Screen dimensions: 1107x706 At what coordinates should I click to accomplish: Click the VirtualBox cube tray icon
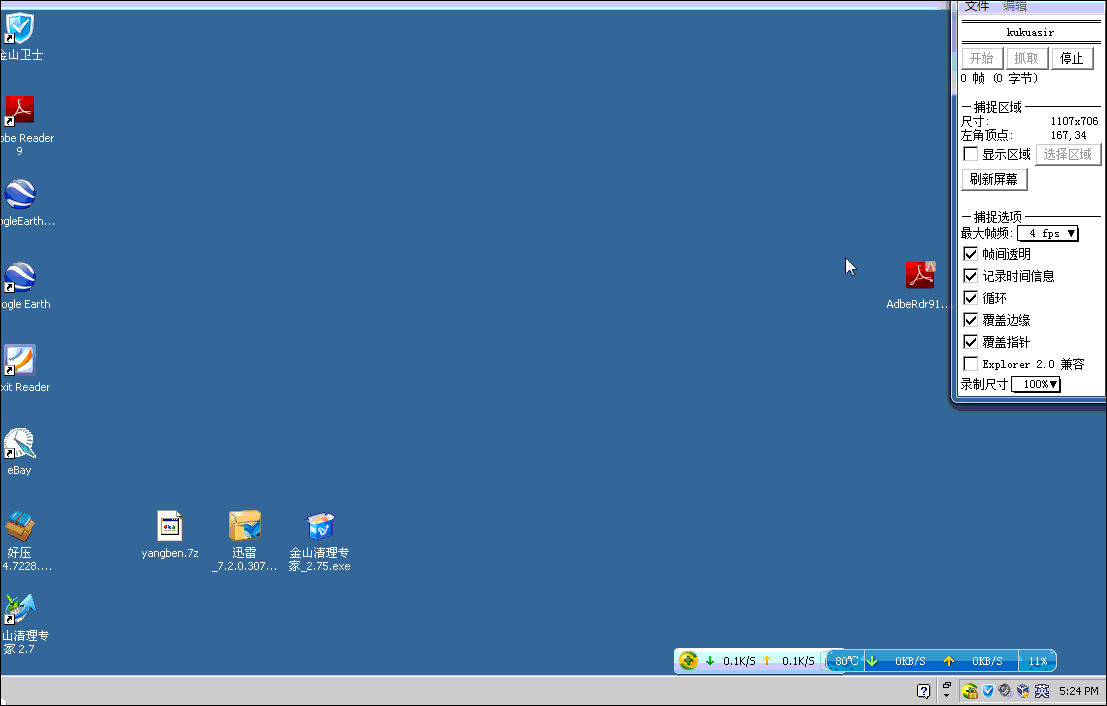tap(1023, 691)
